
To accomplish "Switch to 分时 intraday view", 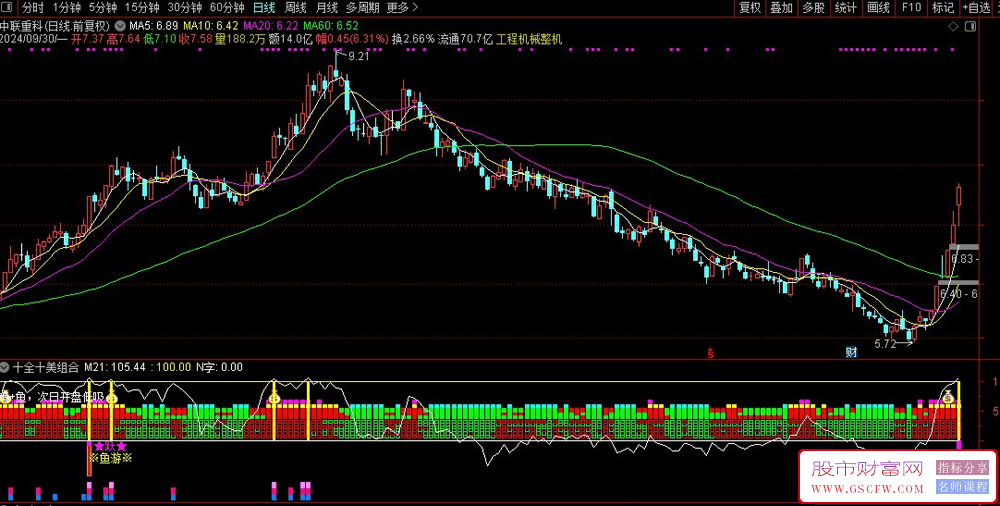I will pyautogui.click(x=33, y=8).
